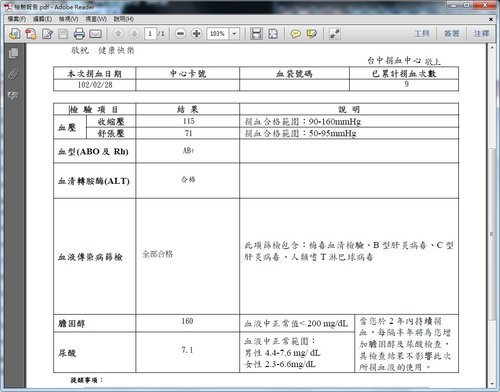The height and width of the screenshot is (392, 500).
Task: Click the page number input box
Action: click(x=150, y=34)
